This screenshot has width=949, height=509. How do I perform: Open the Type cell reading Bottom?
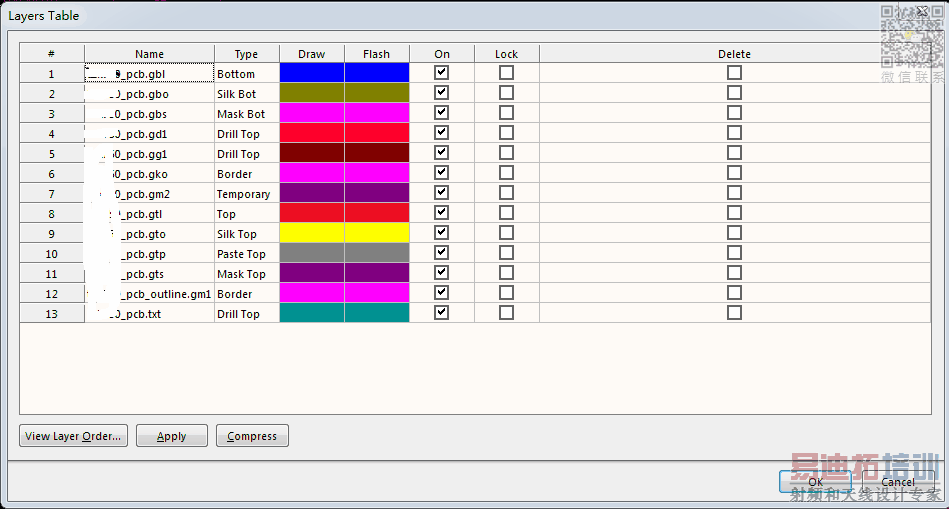247,74
